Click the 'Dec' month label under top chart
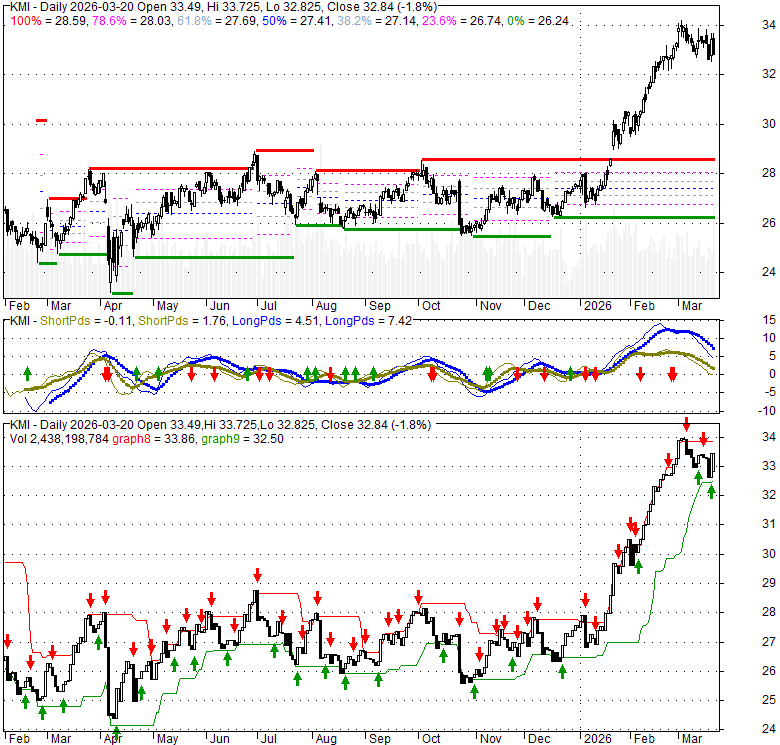The width and height of the screenshot is (780, 745). (539, 306)
